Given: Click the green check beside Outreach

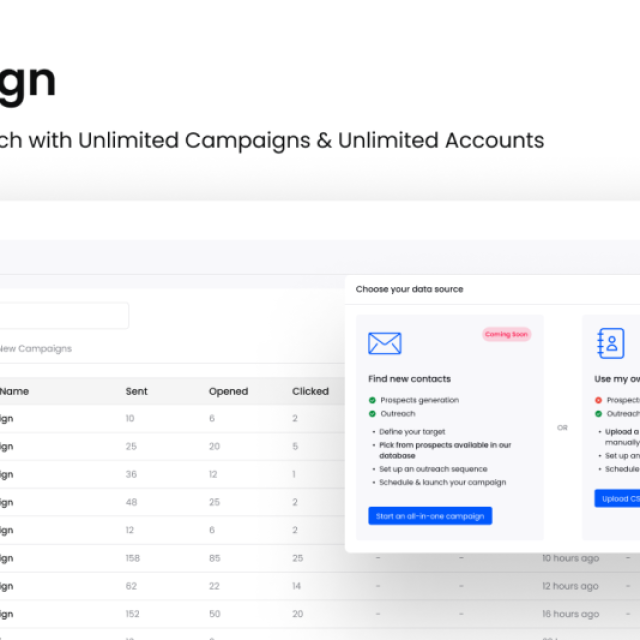Looking at the screenshot, I should click(372, 413).
